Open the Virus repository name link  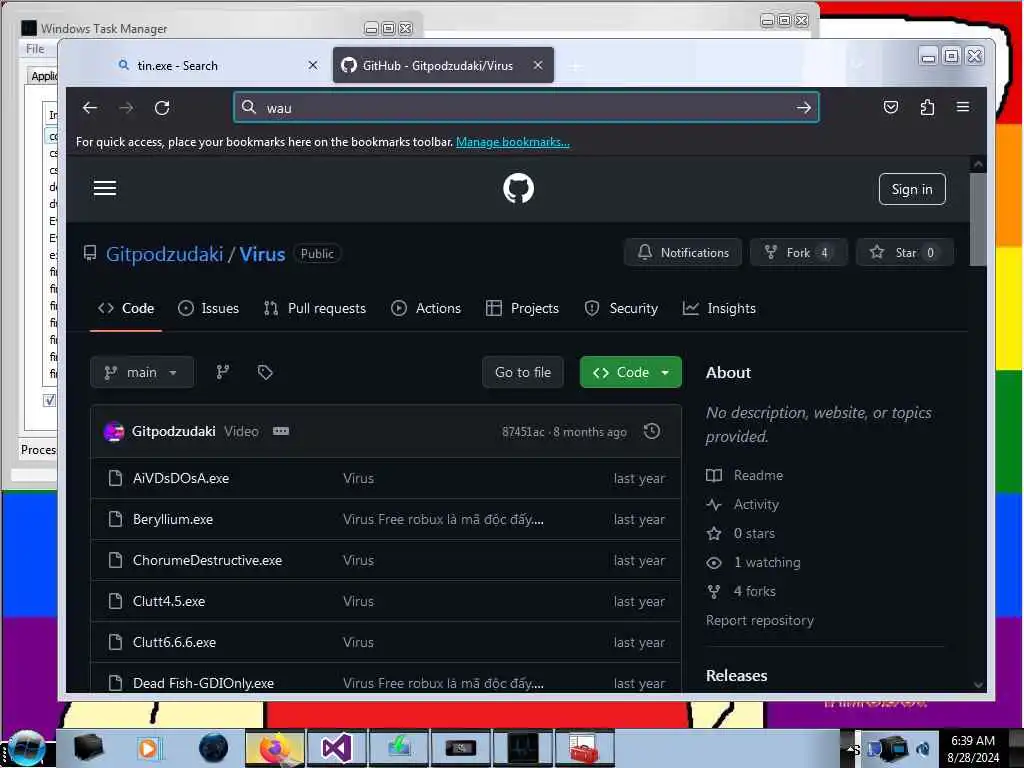click(x=262, y=254)
